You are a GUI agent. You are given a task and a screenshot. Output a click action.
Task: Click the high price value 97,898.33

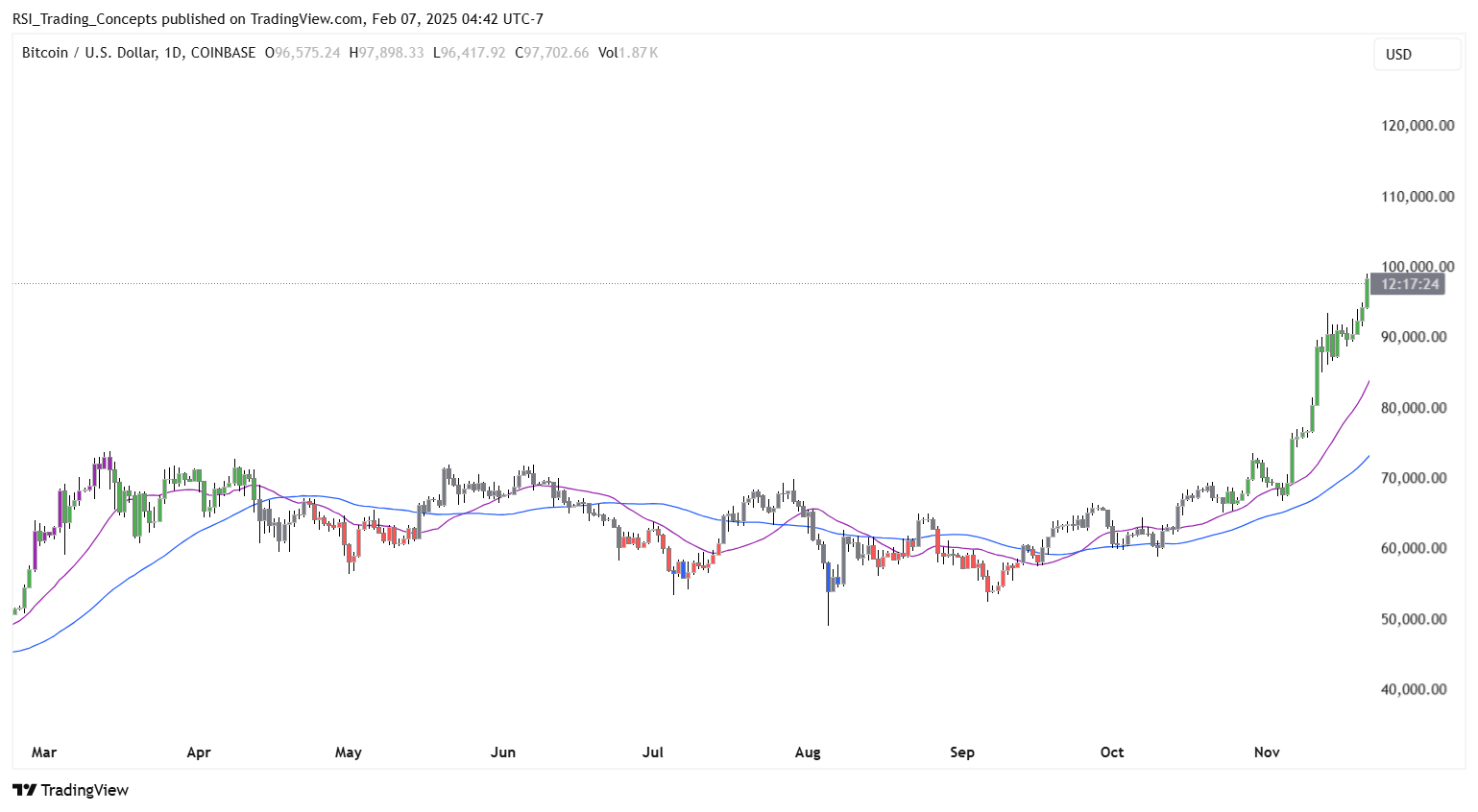(391, 53)
